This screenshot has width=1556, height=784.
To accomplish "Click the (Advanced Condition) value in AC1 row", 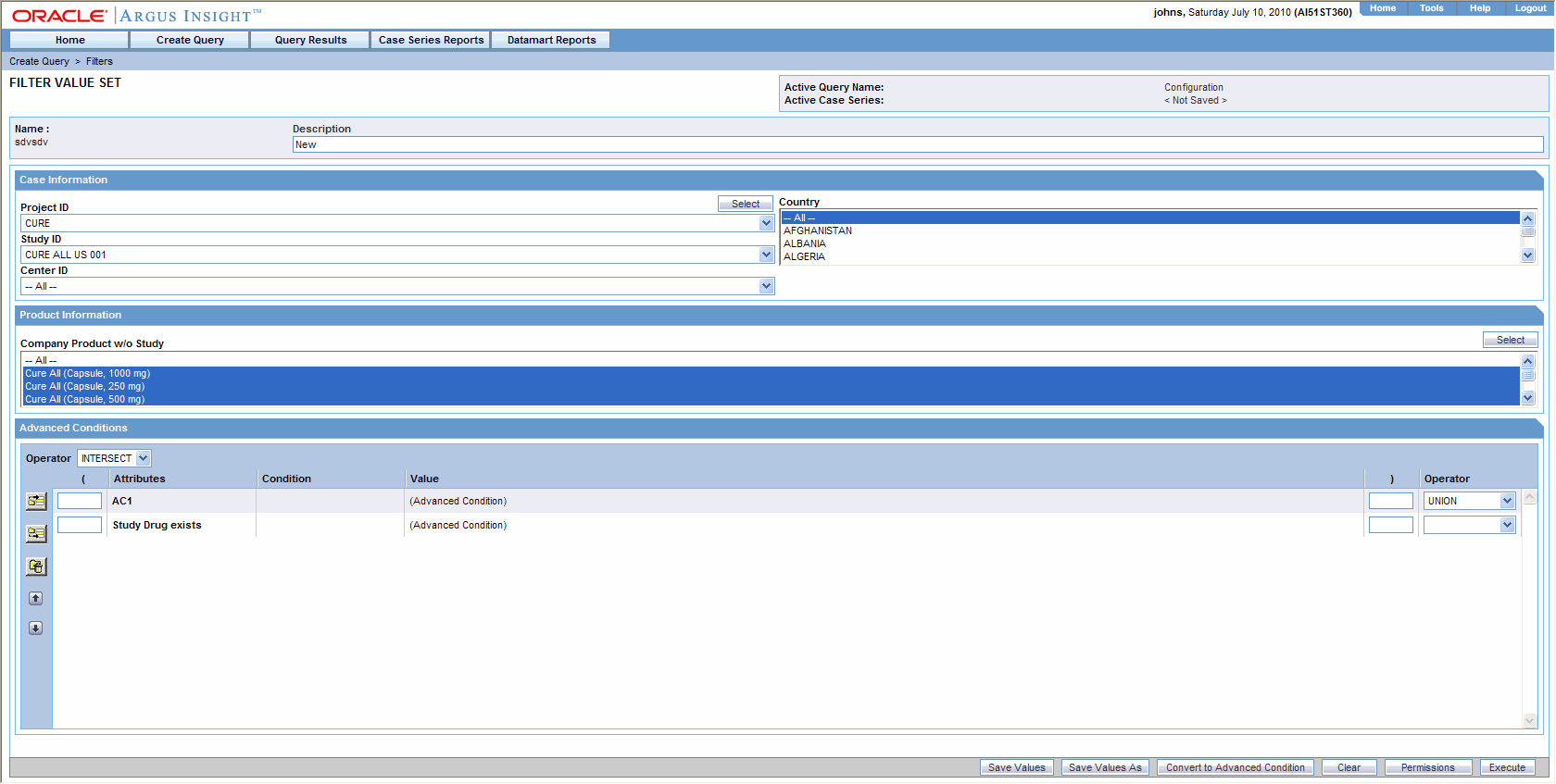I will coord(458,501).
